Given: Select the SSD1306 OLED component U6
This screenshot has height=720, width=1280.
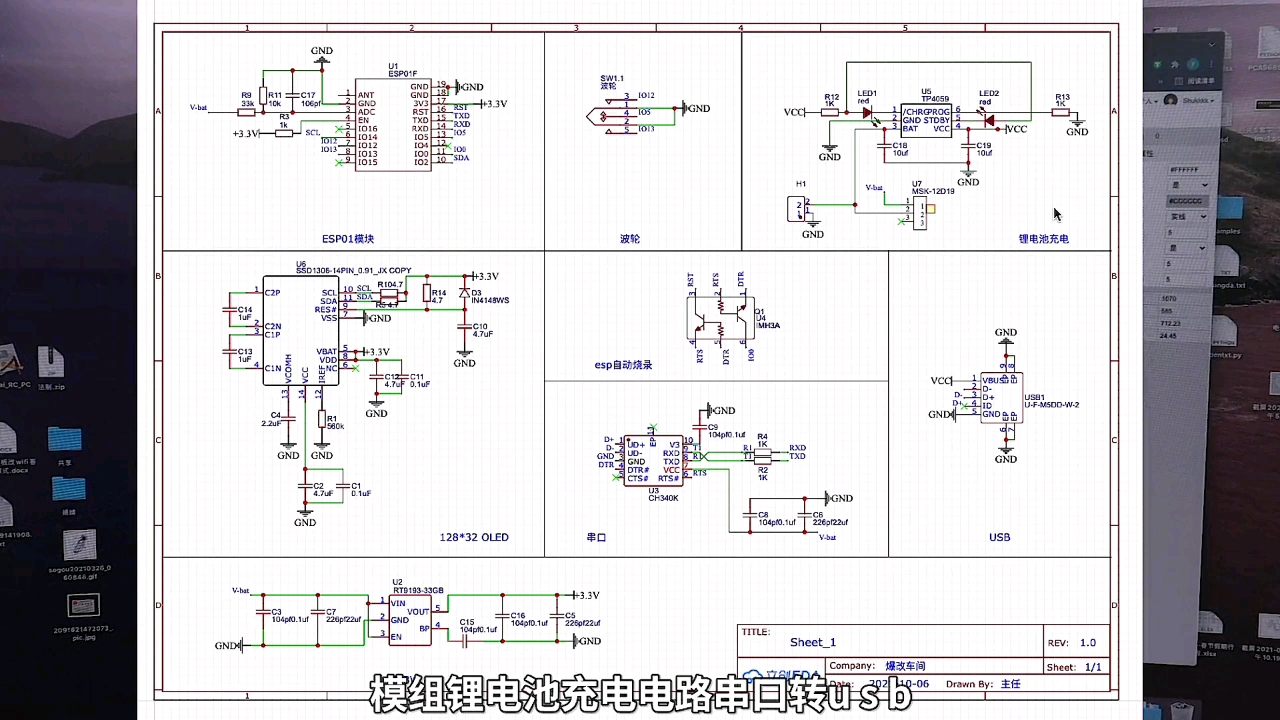Looking at the screenshot, I should pyautogui.click(x=301, y=330).
